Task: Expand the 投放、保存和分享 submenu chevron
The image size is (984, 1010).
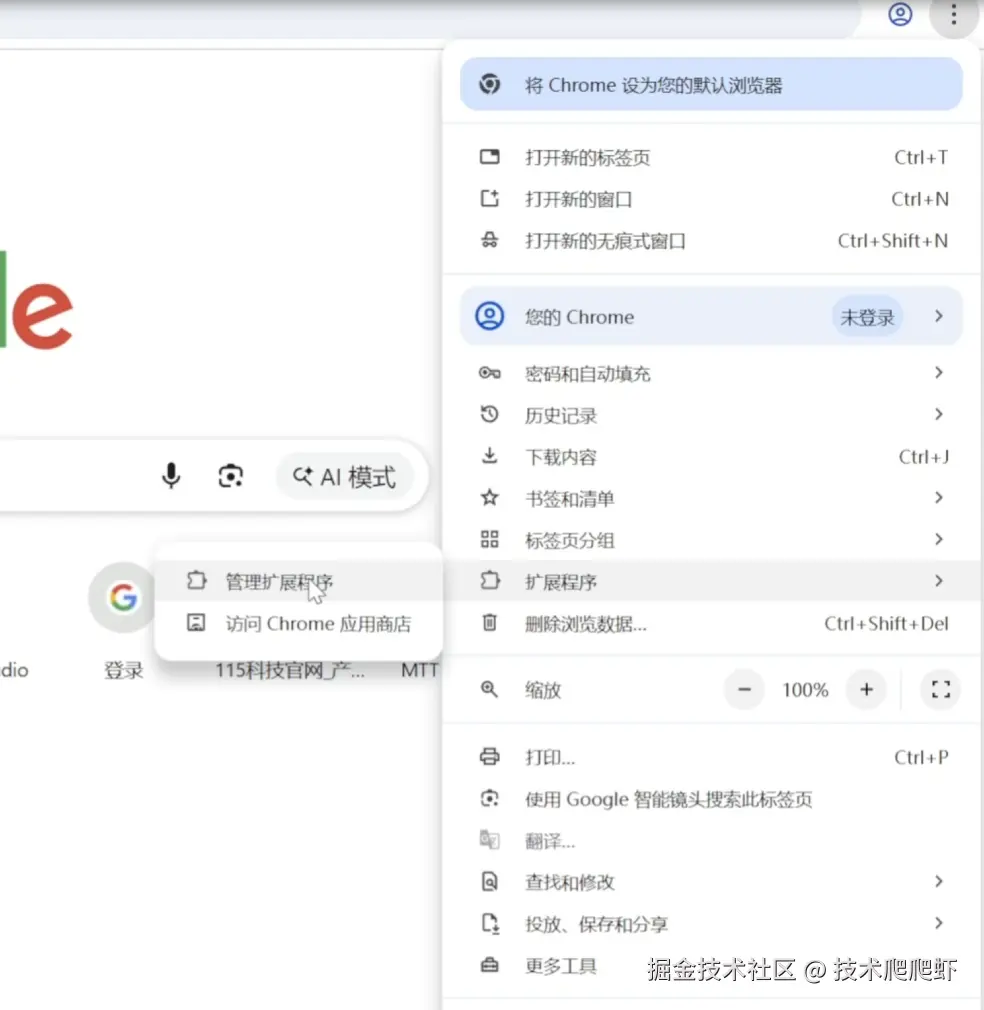Action: (939, 923)
